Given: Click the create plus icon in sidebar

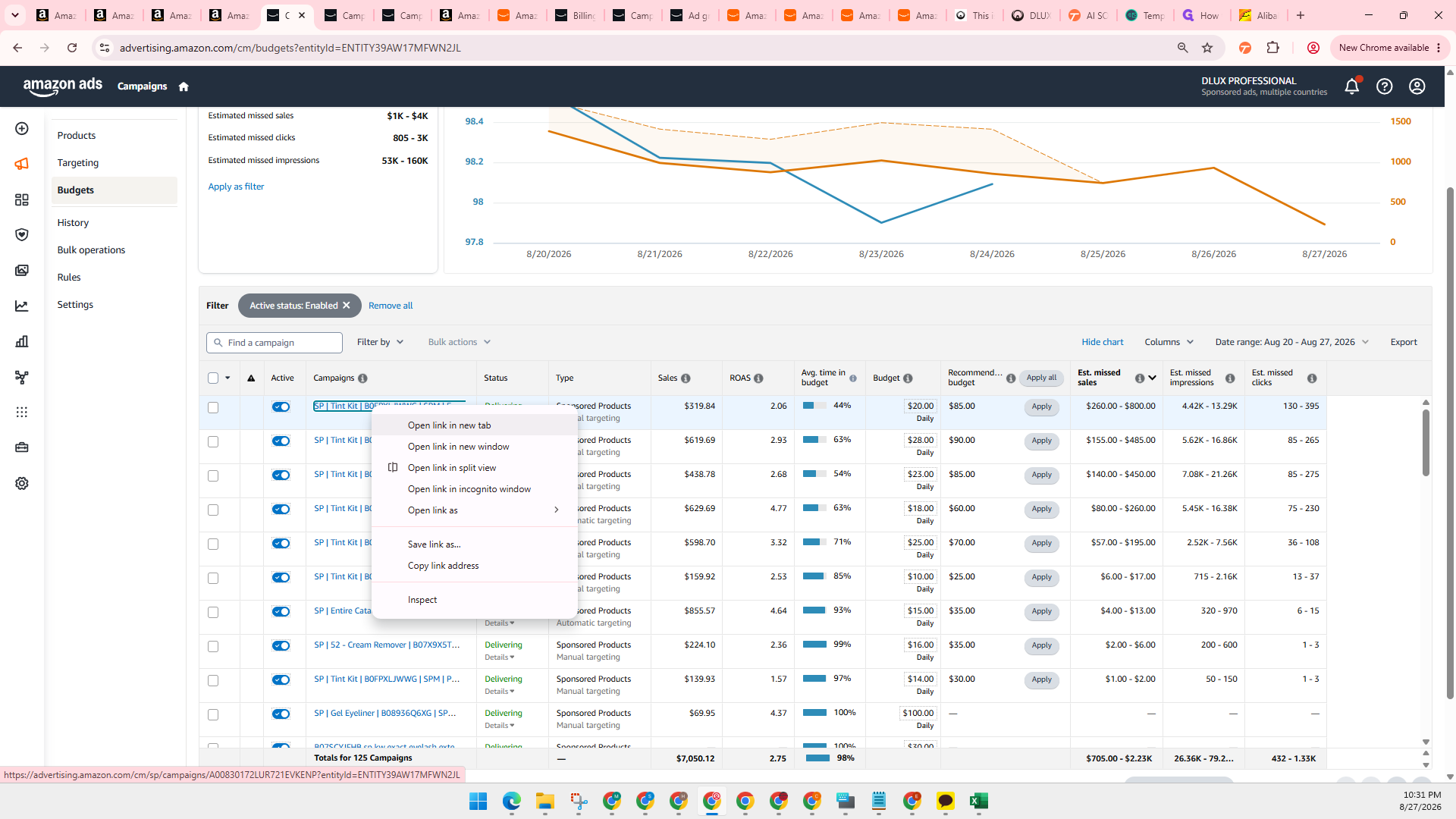Looking at the screenshot, I should [22, 129].
